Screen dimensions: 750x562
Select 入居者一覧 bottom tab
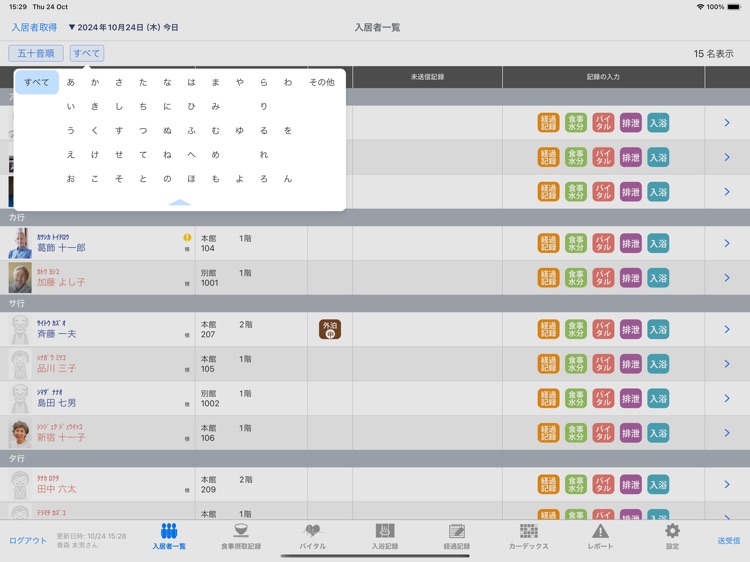click(169, 537)
